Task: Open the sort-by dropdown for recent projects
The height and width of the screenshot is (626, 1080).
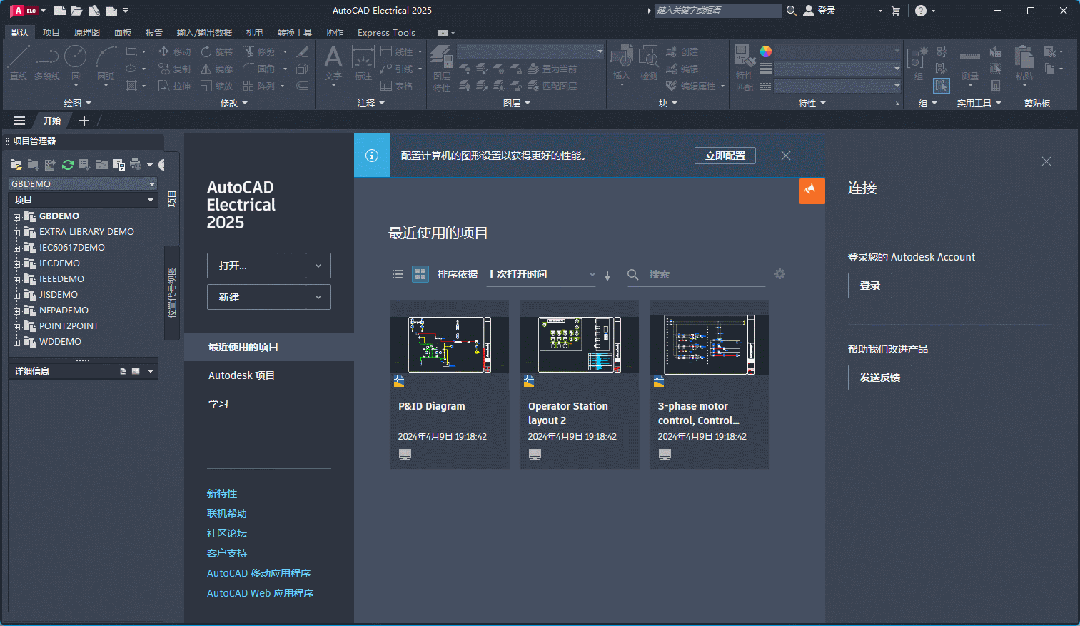Action: (541, 274)
